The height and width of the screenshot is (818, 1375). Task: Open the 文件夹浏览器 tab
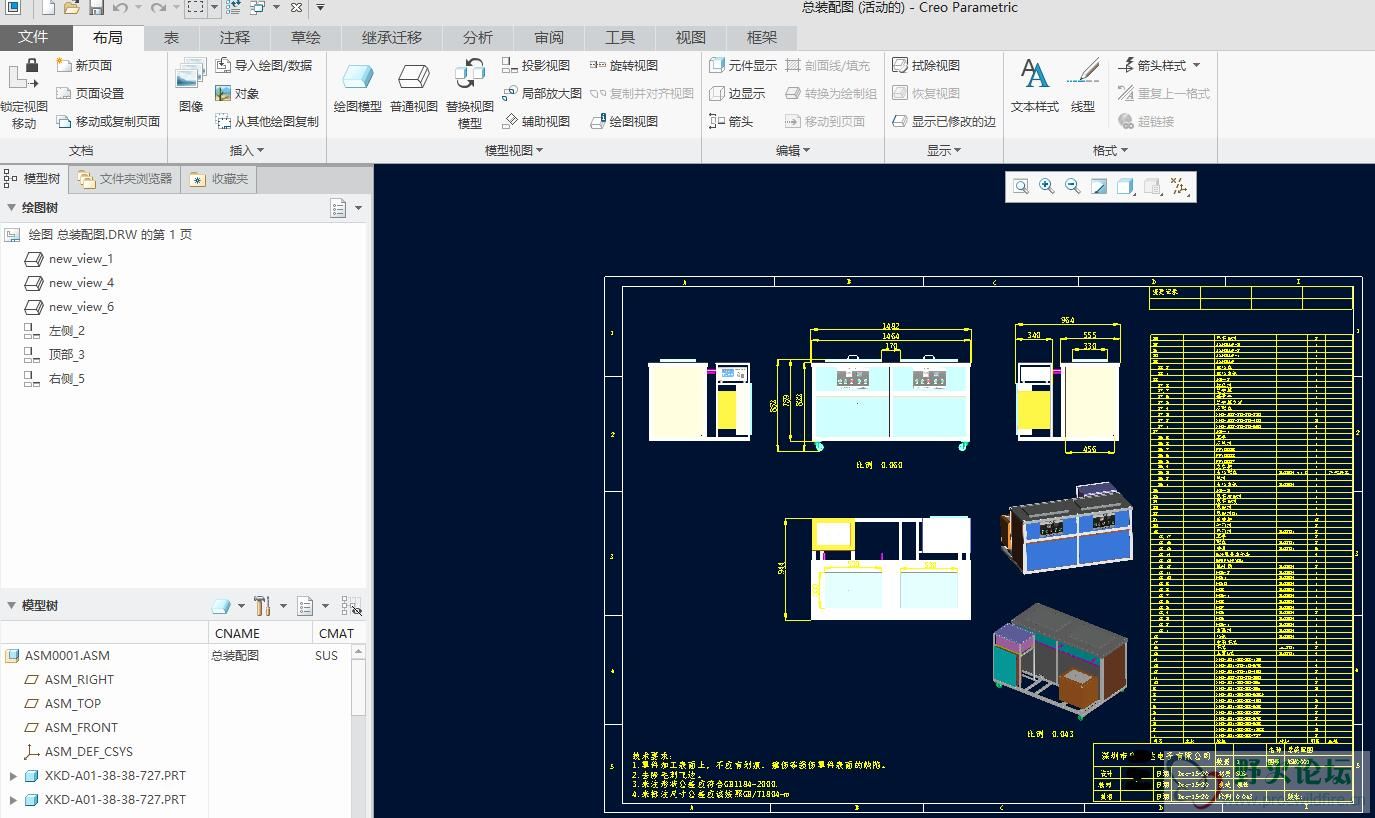[126, 179]
